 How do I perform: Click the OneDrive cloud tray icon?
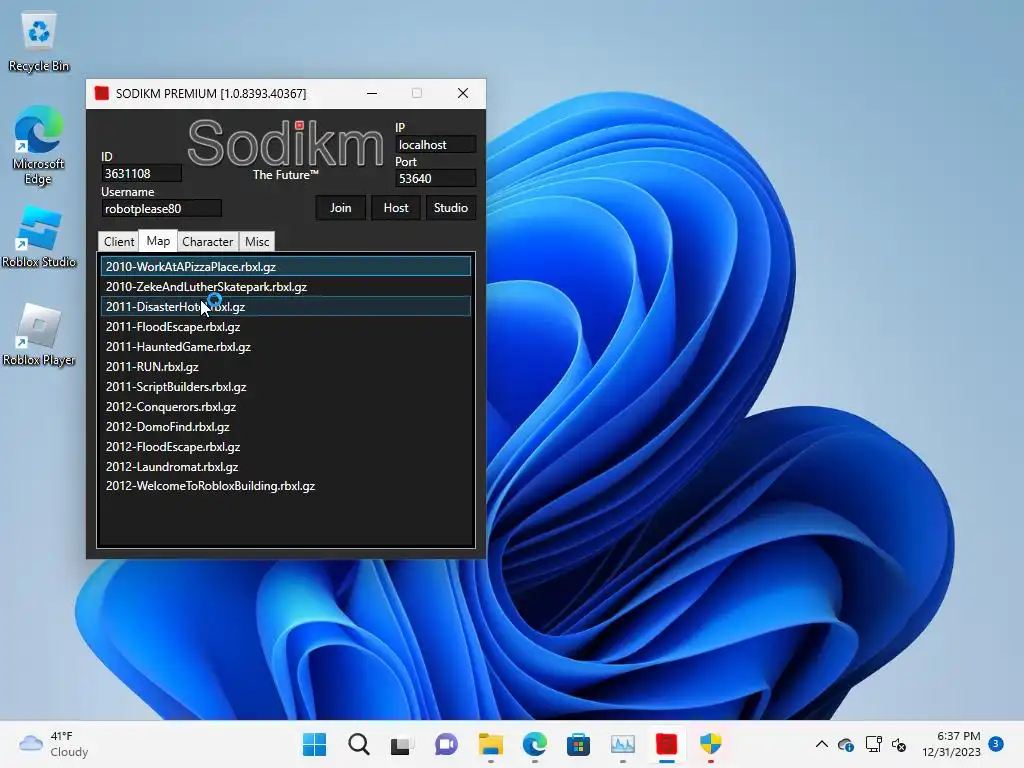pyautogui.click(x=846, y=744)
